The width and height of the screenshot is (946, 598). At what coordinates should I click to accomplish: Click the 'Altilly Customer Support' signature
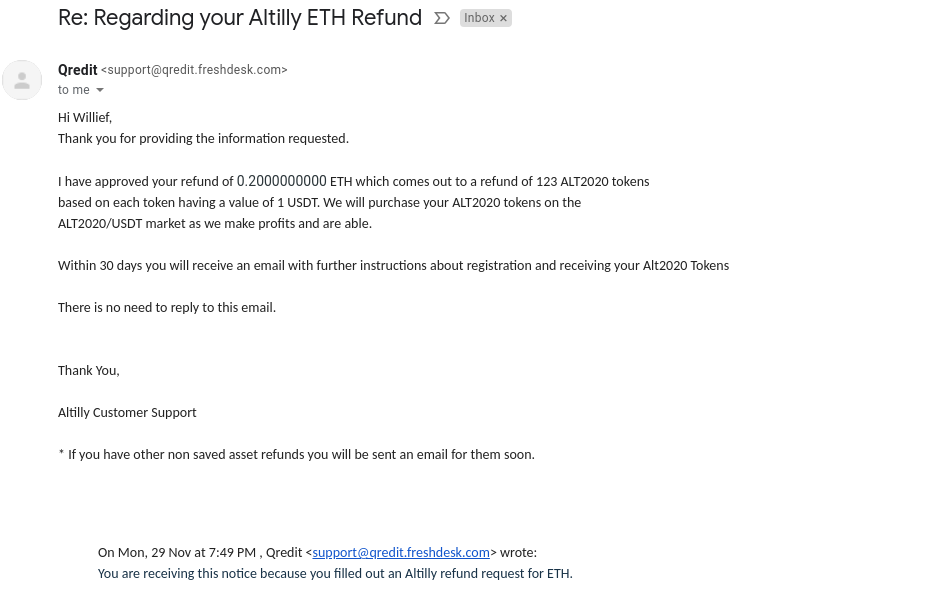tap(127, 412)
